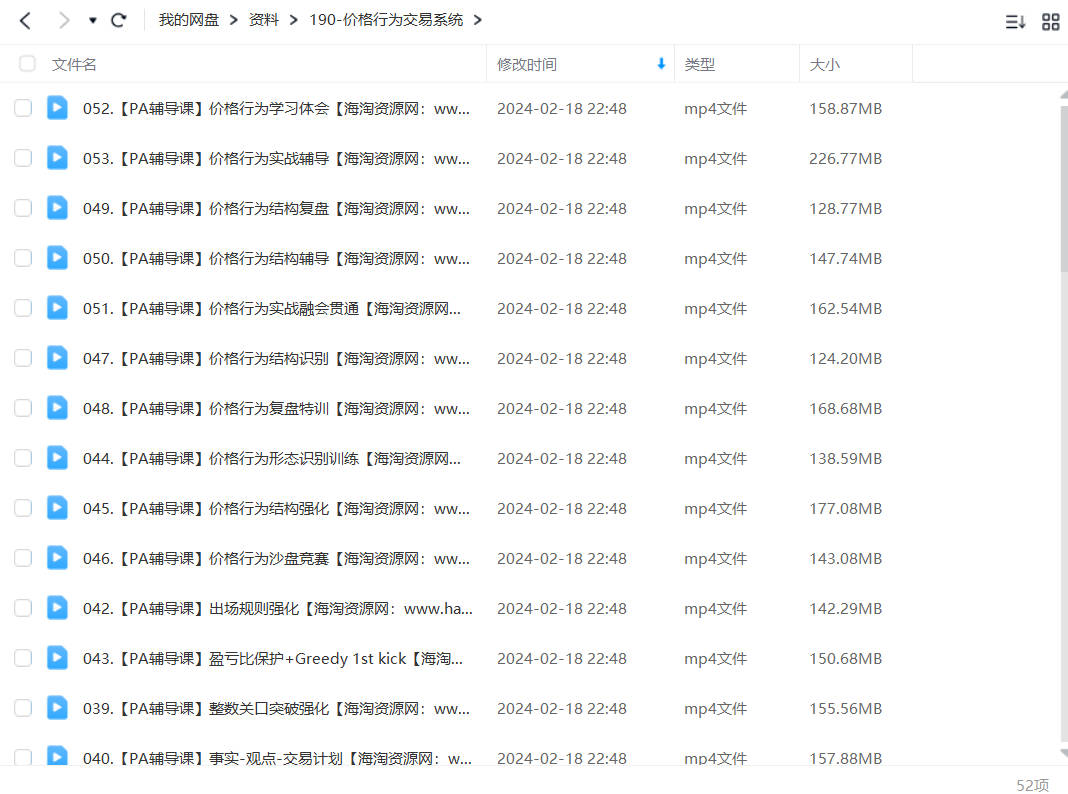
Task: Select file 051 价格行为实战融会贯通
Action: (272, 308)
